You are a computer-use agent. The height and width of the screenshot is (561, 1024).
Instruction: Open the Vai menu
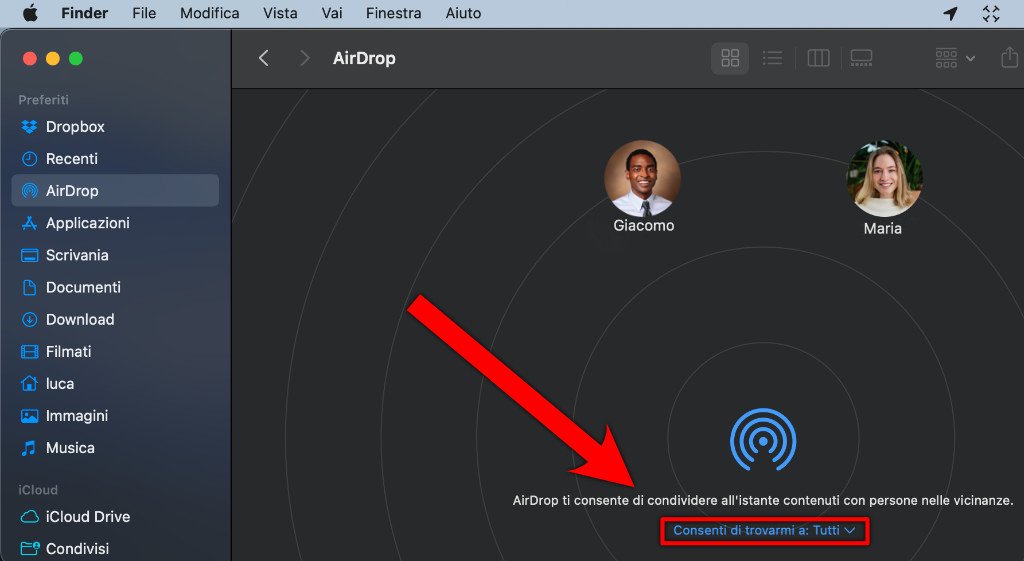point(332,13)
